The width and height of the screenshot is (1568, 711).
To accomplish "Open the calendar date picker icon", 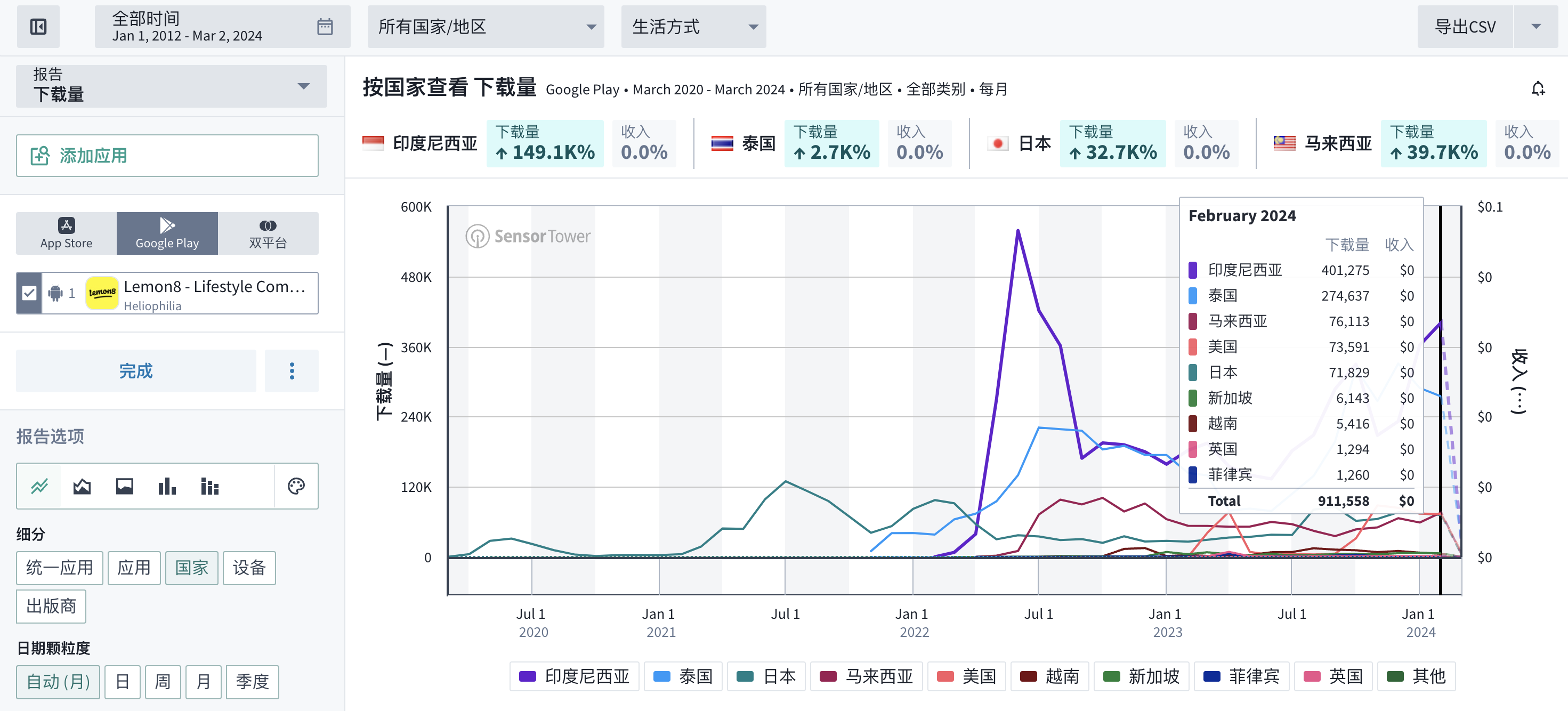I will (x=325, y=27).
